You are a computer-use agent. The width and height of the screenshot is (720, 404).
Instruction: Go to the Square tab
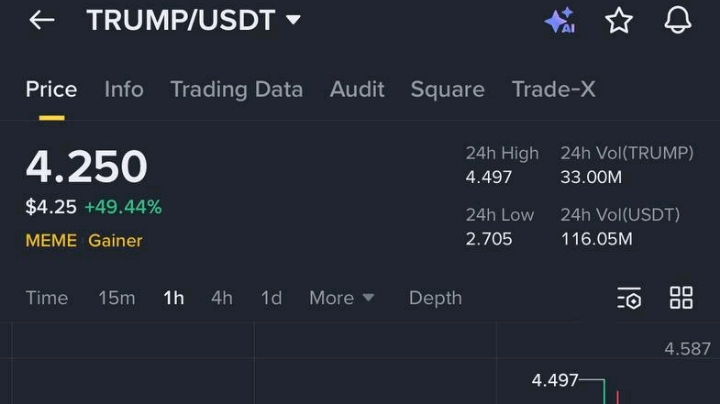coord(448,90)
